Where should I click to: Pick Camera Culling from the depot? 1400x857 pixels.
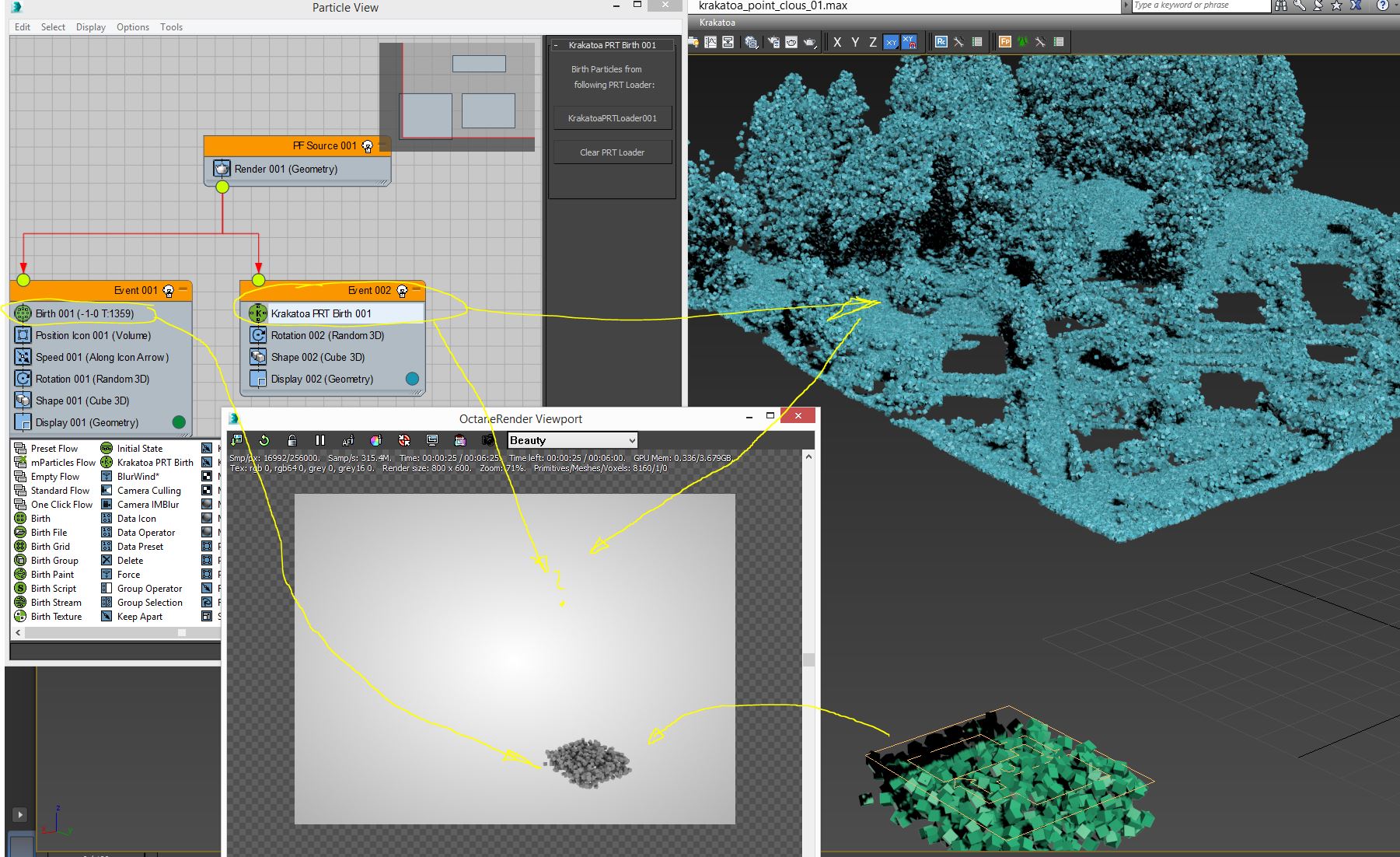(x=148, y=491)
